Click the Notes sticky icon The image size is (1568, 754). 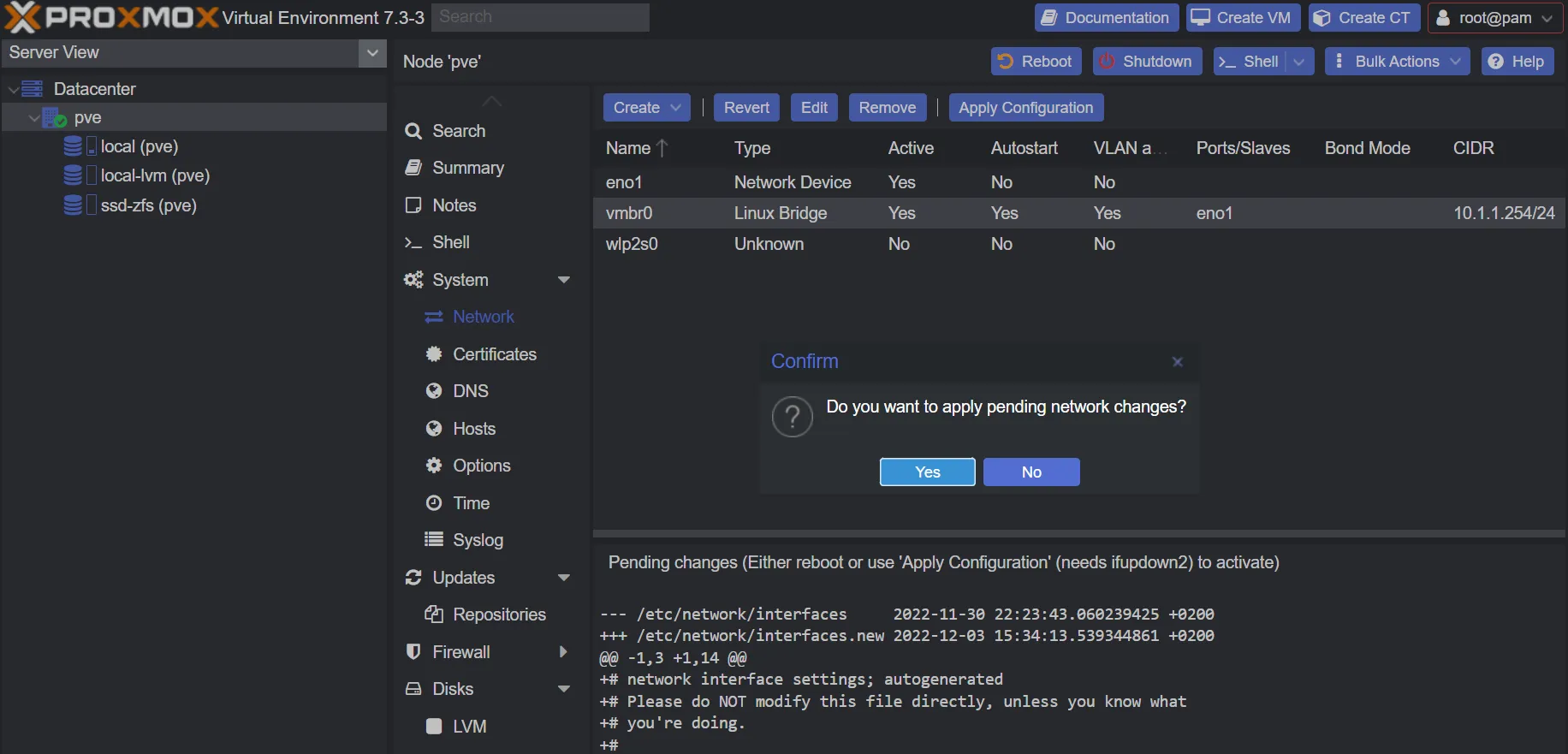(x=413, y=205)
